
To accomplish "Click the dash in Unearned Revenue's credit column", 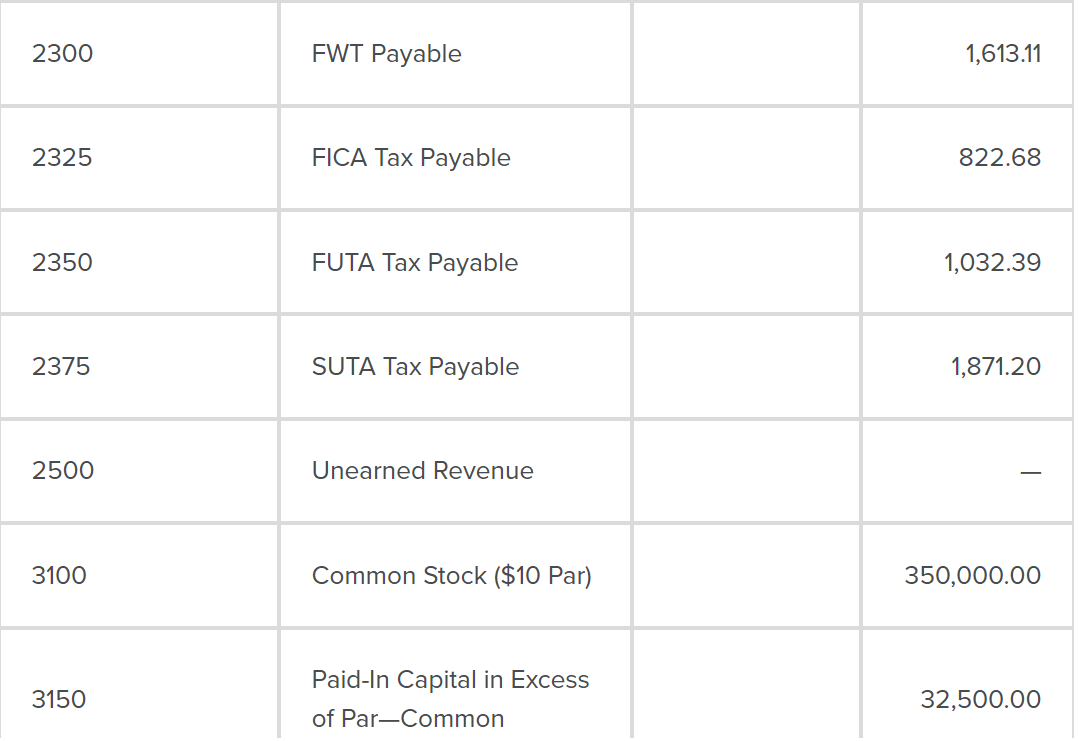I will coord(1030,473).
